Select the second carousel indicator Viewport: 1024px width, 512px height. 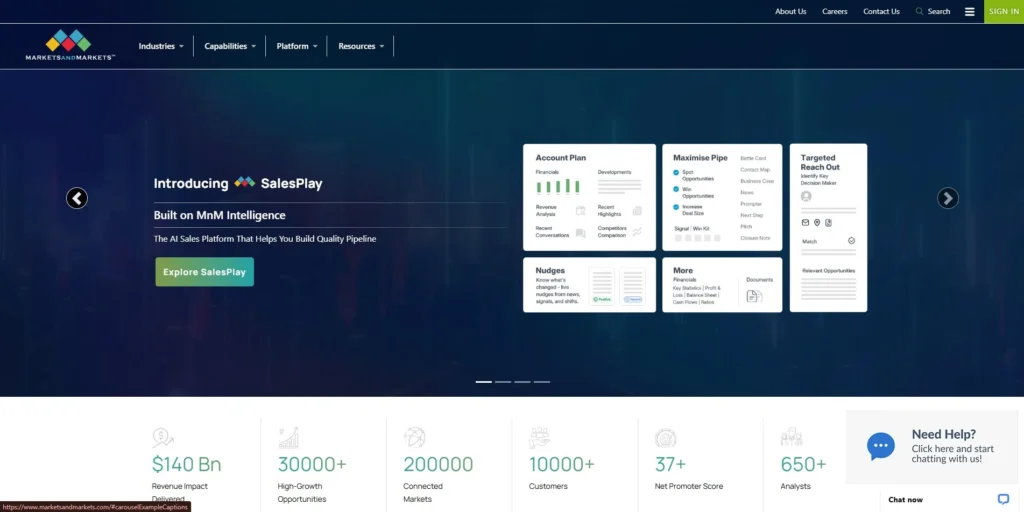tap(503, 381)
